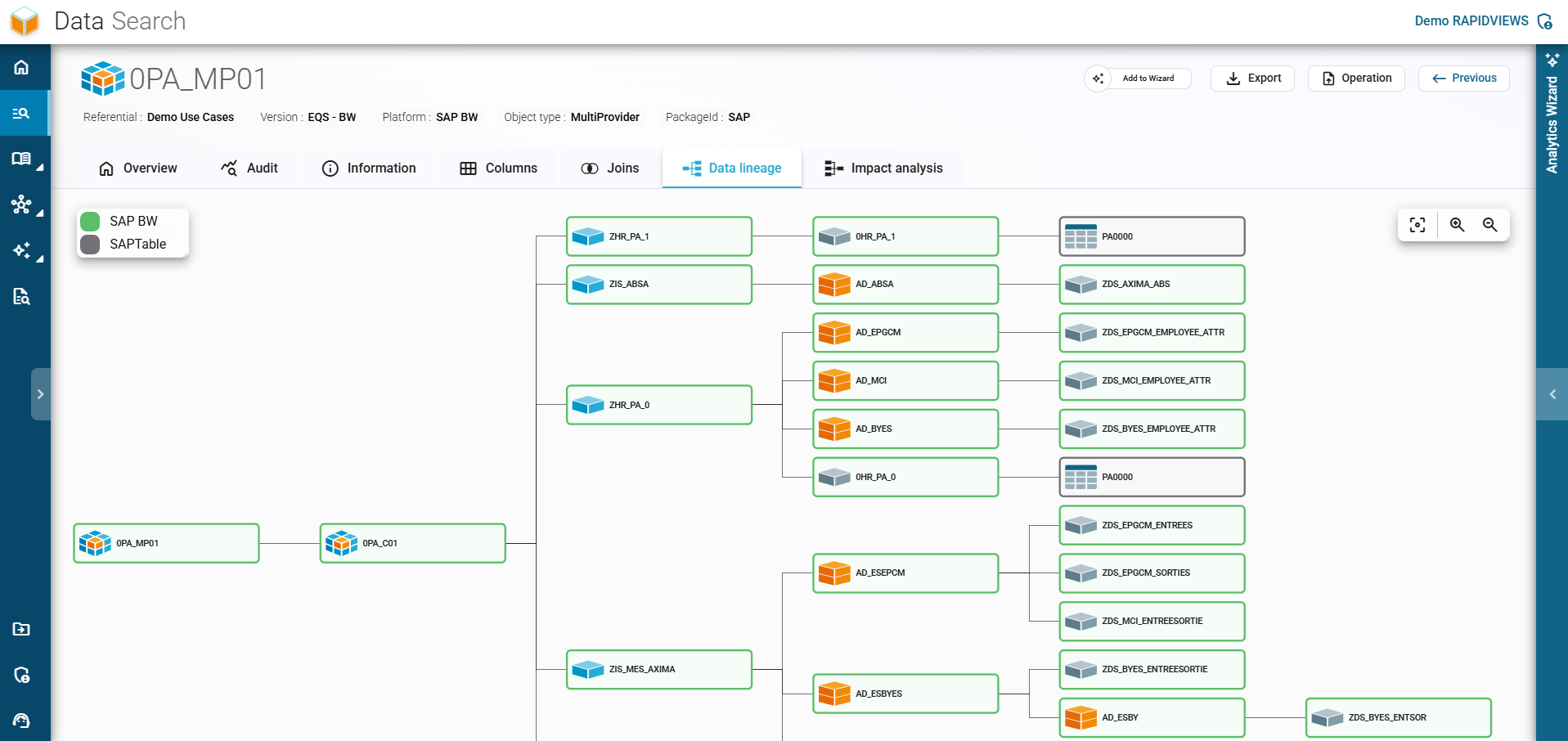
Task: Expand submenu arrow of network graph sidebar icon
Action: (39, 213)
